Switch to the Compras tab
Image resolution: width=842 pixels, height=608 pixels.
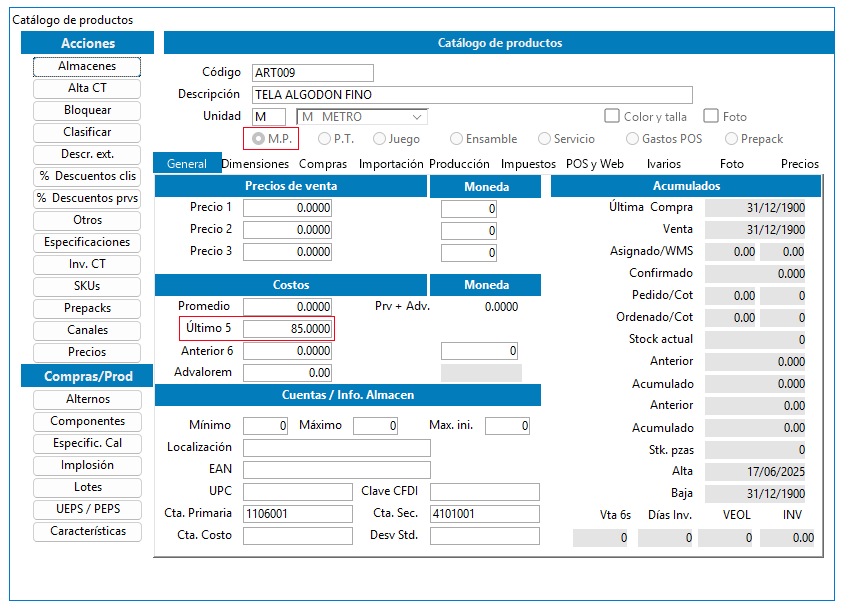pyautogui.click(x=323, y=164)
